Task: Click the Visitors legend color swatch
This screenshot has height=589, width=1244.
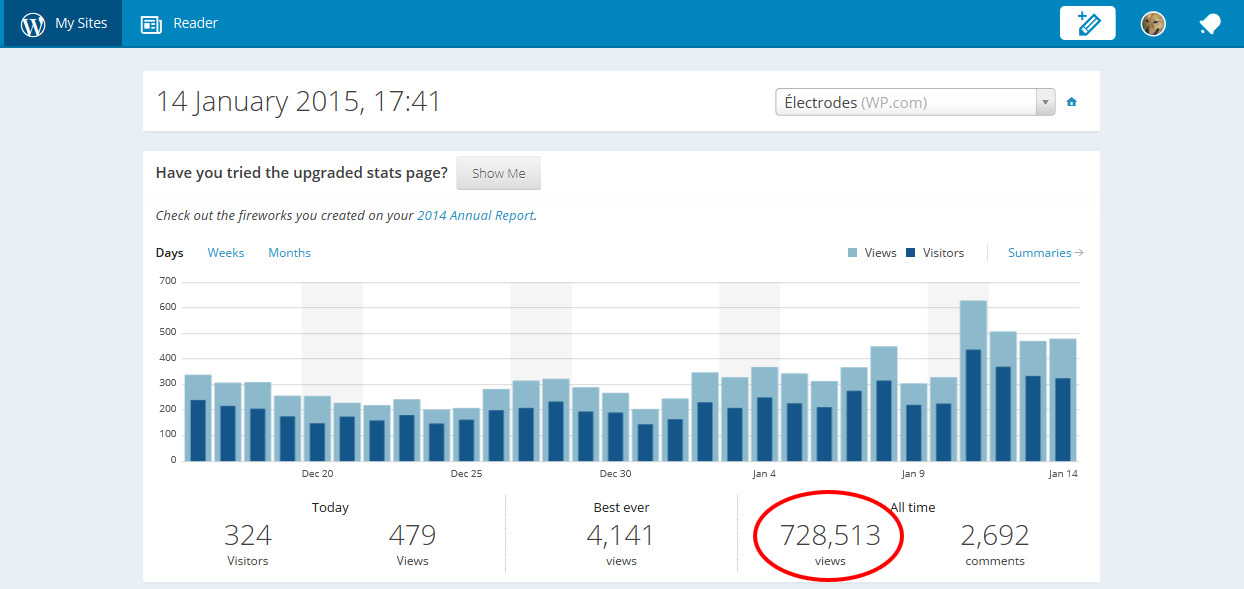Action: (x=911, y=253)
